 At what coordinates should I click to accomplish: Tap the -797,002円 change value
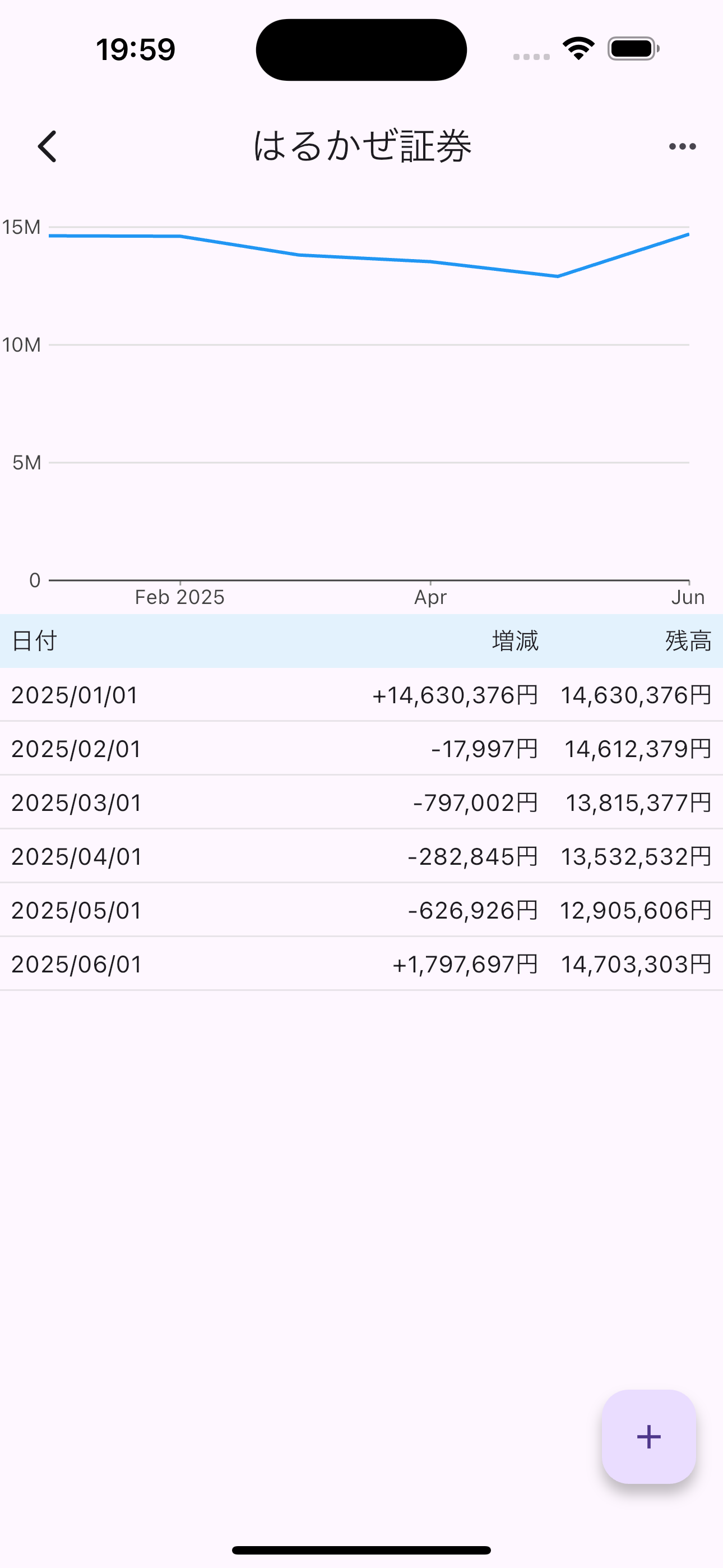(x=476, y=803)
